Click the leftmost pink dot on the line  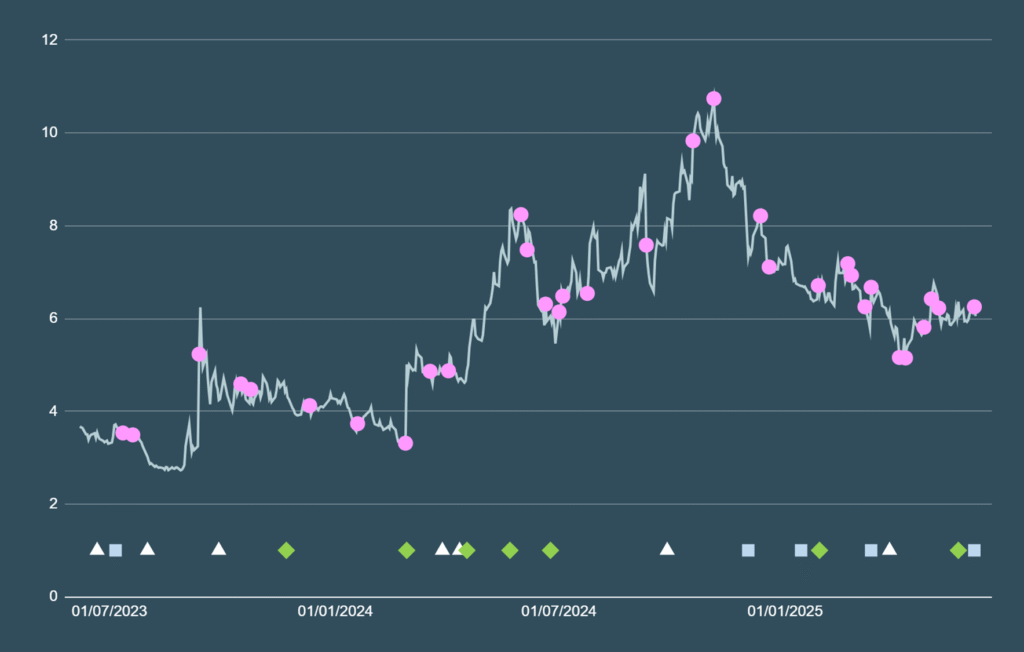pyautogui.click(x=123, y=433)
